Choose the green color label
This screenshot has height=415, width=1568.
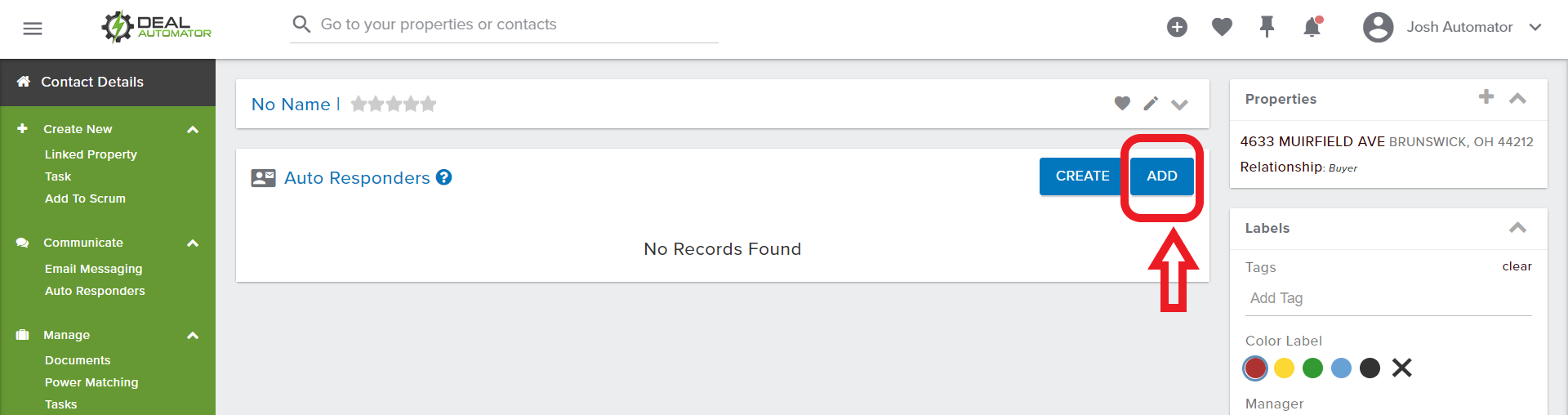(x=1312, y=368)
